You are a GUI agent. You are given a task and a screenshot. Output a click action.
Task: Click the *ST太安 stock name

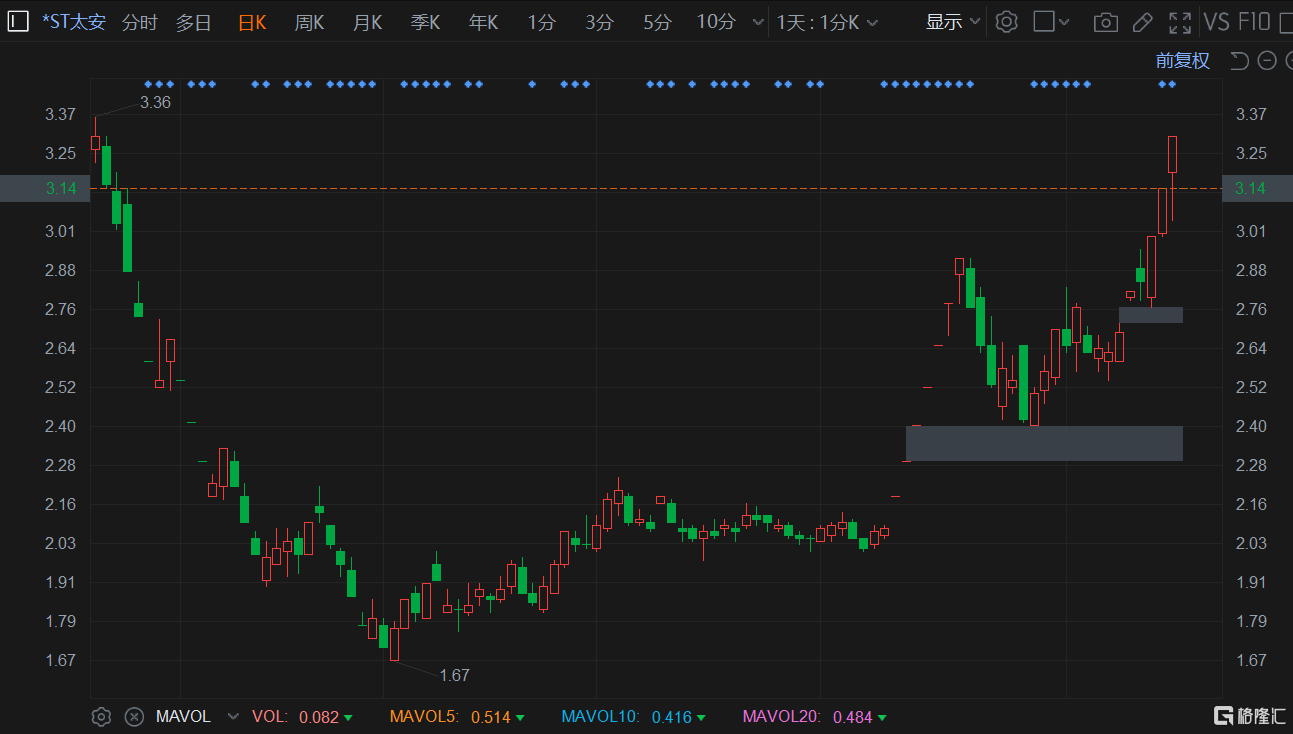(73, 22)
